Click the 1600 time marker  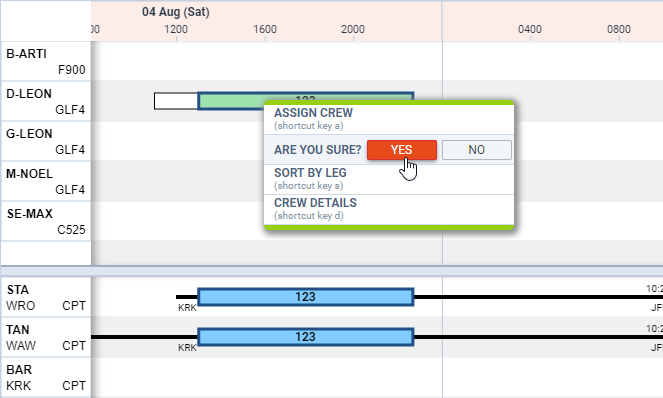click(265, 29)
